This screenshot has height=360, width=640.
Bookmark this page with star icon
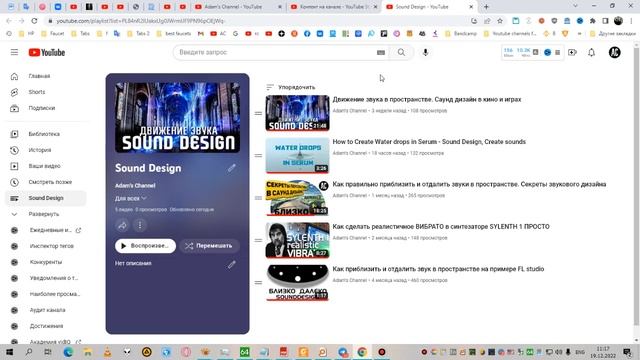tap(500, 21)
